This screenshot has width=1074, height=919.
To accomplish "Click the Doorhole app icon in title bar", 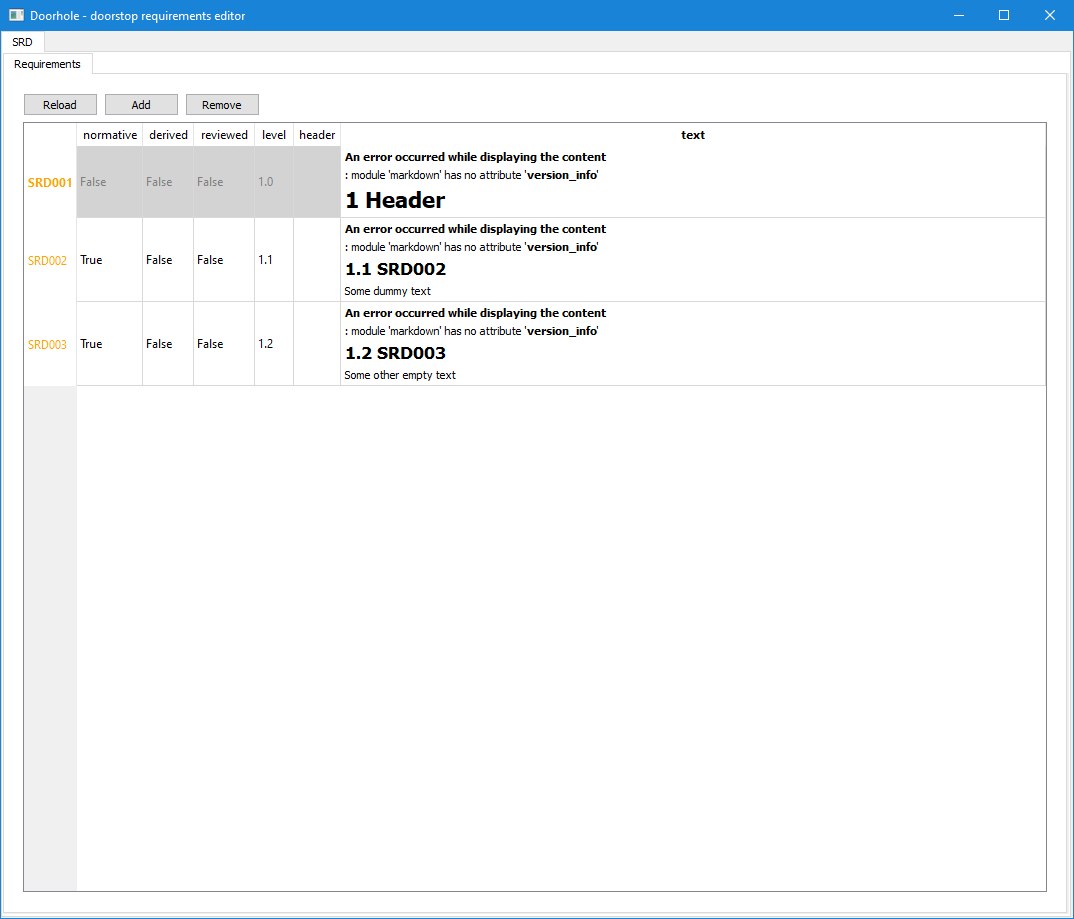I will [x=14, y=15].
